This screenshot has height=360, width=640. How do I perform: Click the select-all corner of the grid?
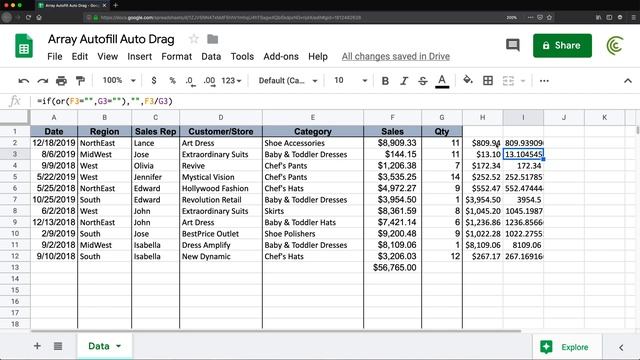tap(15, 118)
